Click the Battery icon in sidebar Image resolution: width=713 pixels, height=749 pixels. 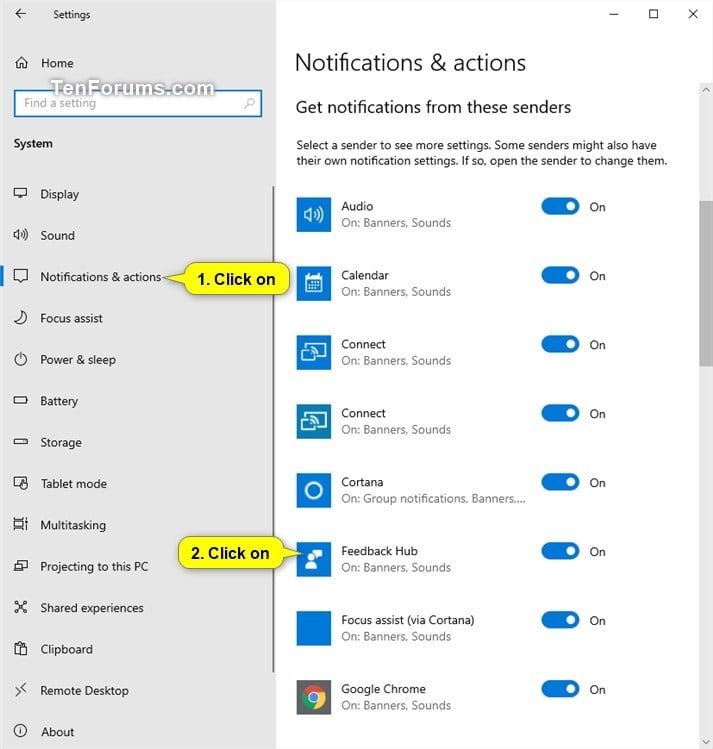click(21, 400)
